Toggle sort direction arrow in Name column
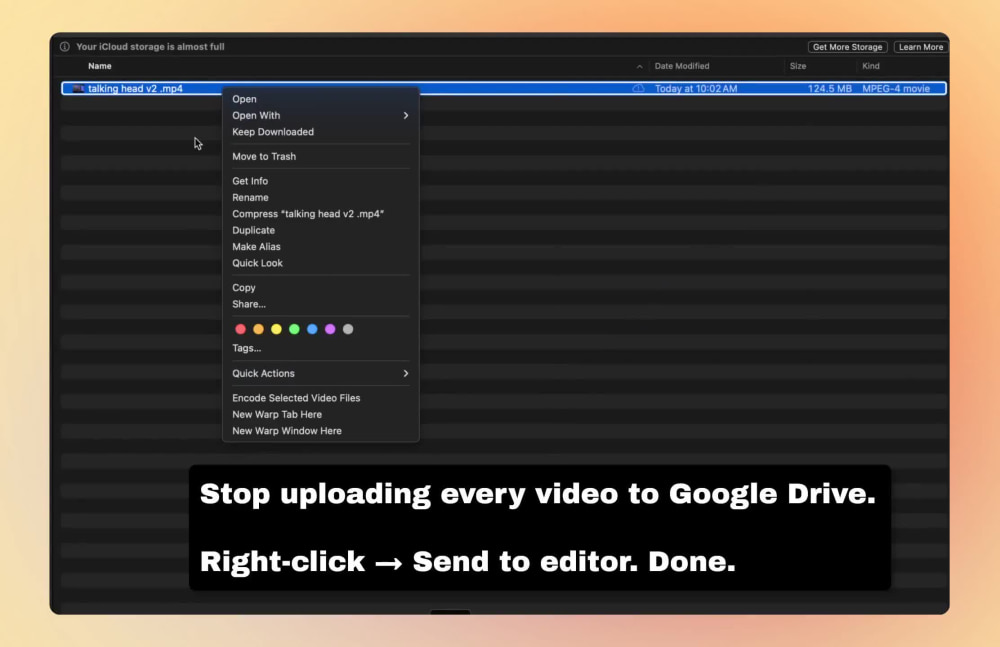This screenshot has width=1000, height=647. point(639,66)
